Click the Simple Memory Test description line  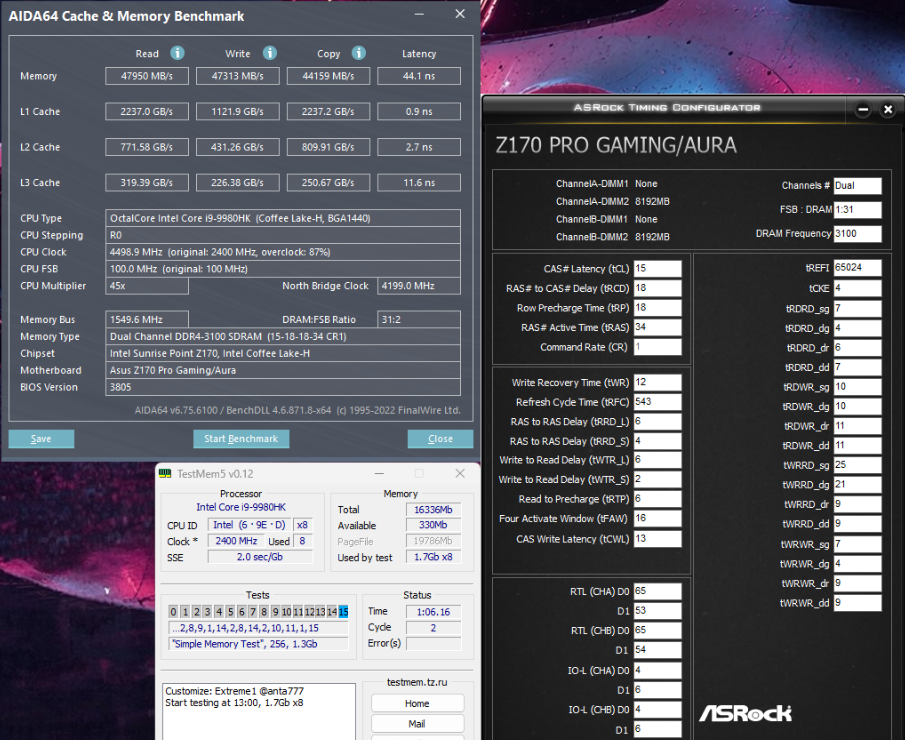[258, 644]
